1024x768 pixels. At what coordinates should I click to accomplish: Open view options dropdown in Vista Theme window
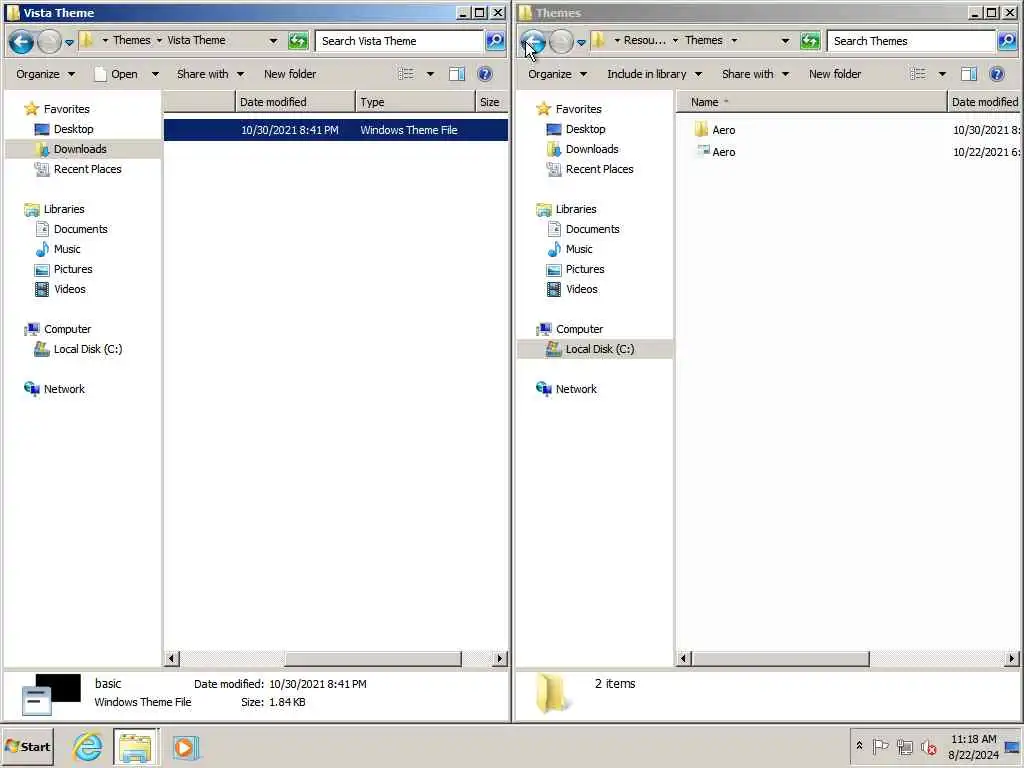[430, 74]
